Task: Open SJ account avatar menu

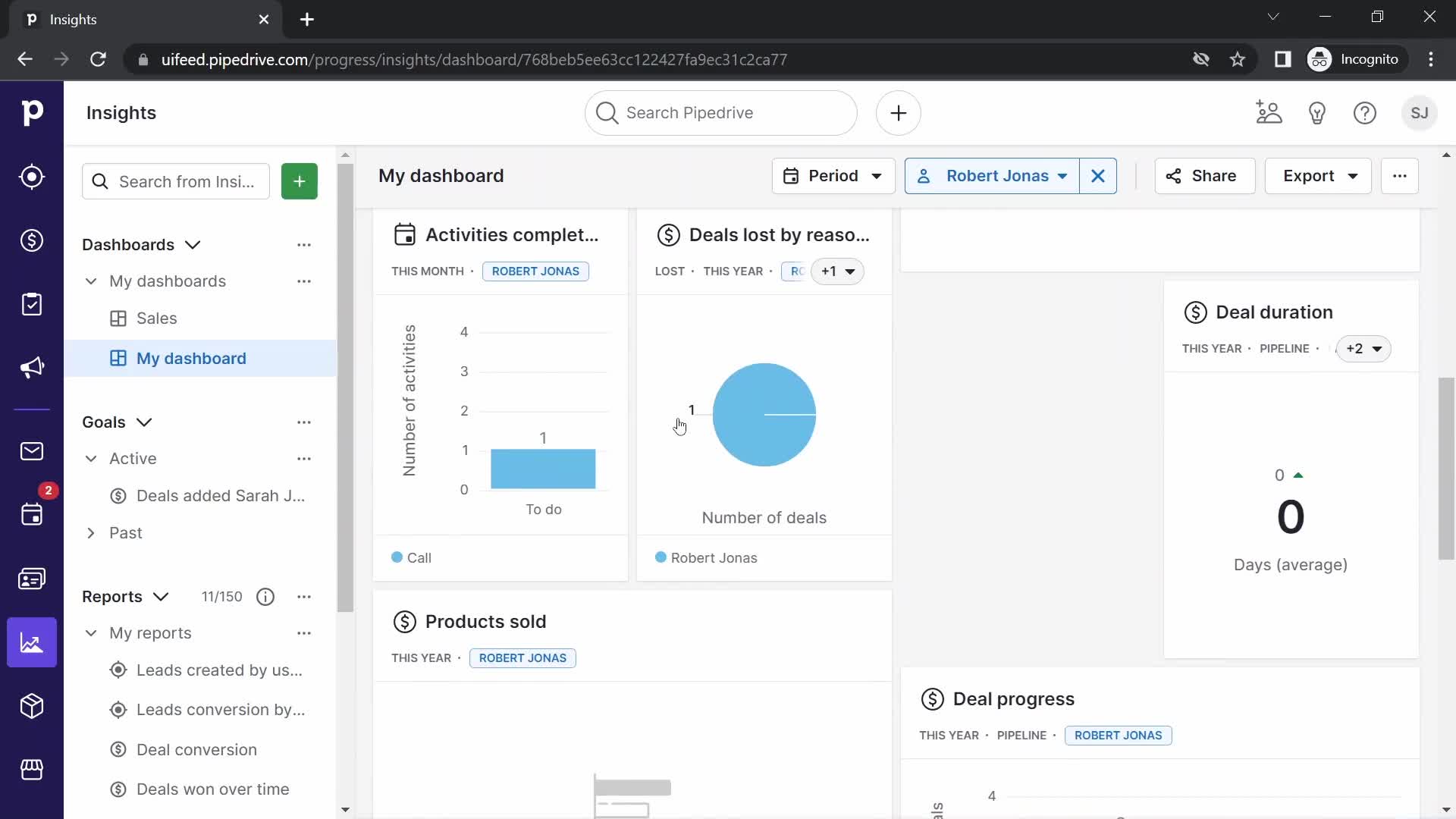Action: (1420, 113)
